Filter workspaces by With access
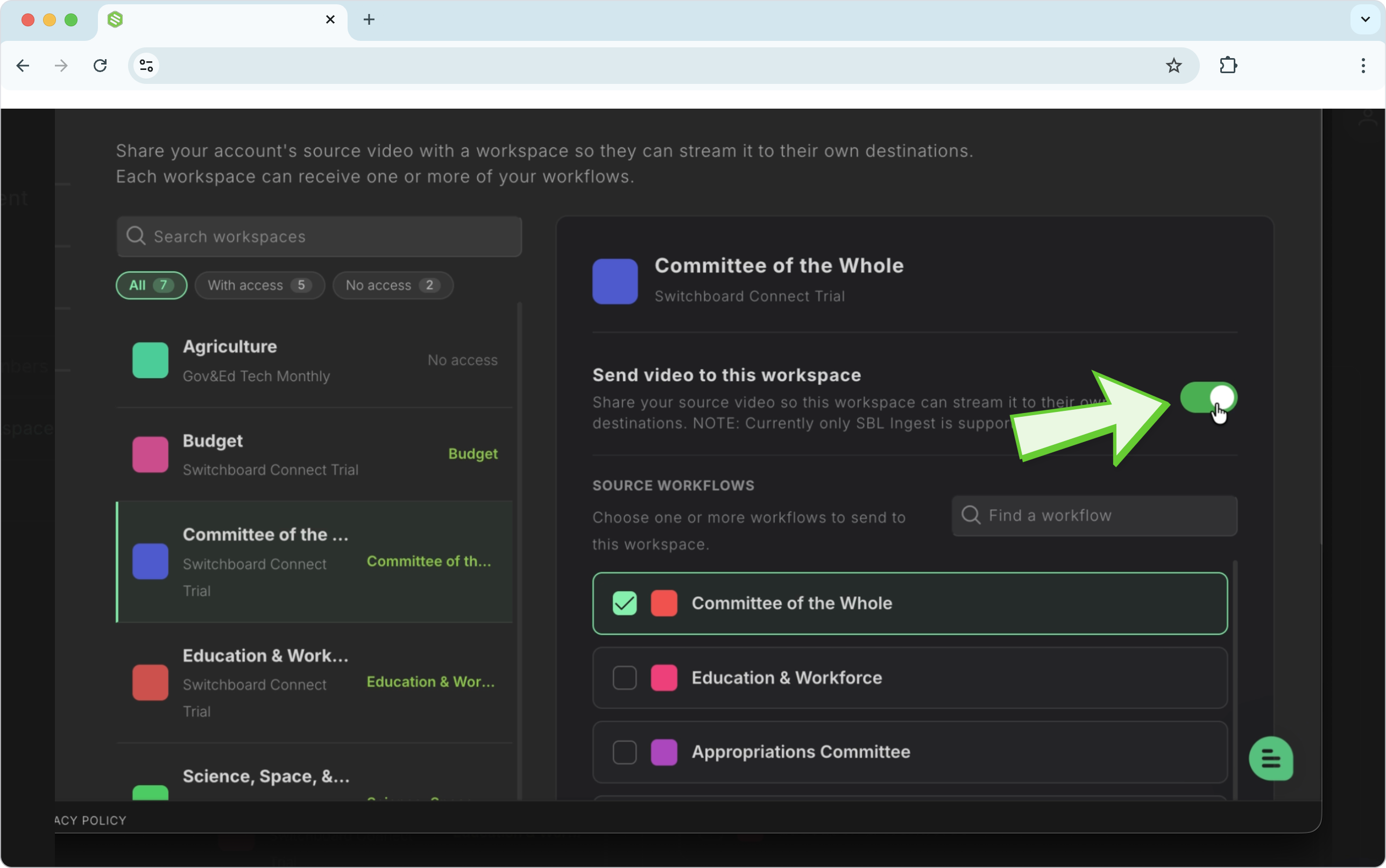Image resolution: width=1386 pixels, height=868 pixels. pyautogui.click(x=259, y=286)
